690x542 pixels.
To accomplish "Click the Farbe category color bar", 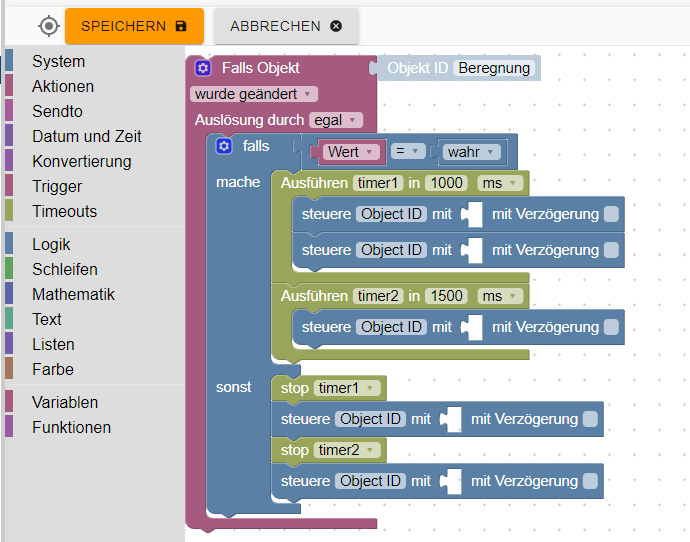I will pyautogui.click(x=9, y=369).
